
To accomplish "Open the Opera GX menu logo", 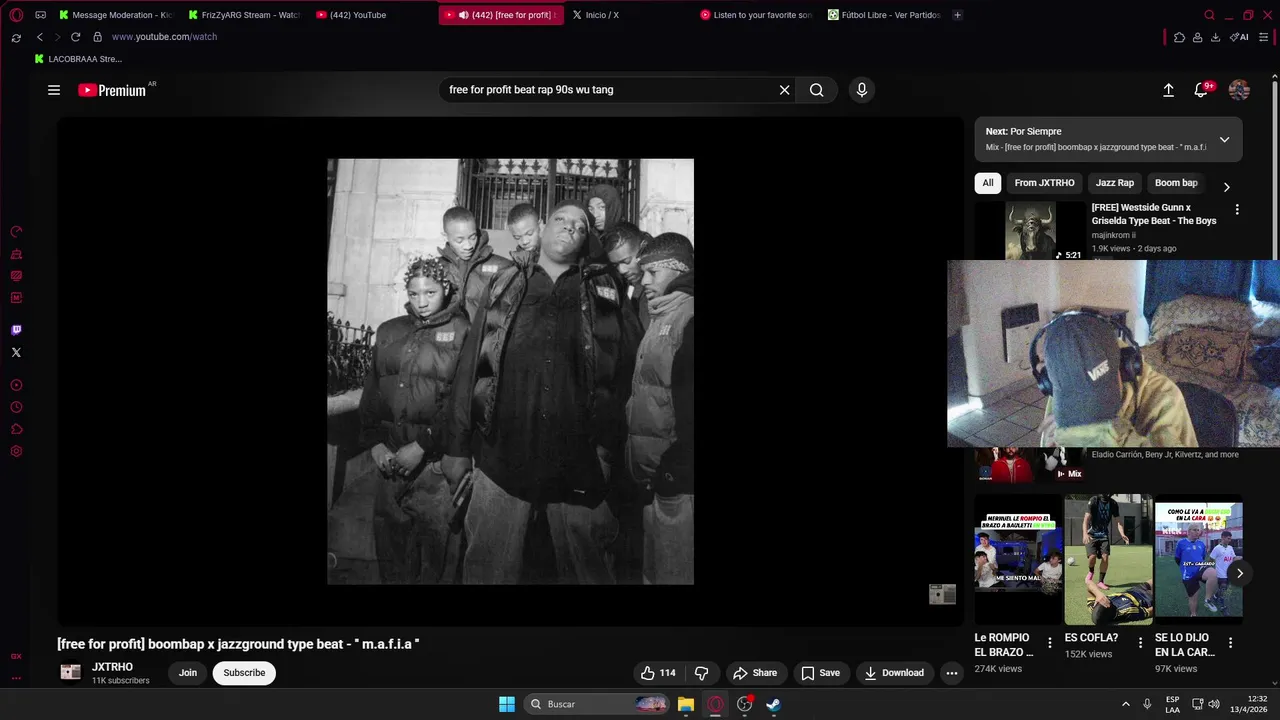I will click(16, 15).
